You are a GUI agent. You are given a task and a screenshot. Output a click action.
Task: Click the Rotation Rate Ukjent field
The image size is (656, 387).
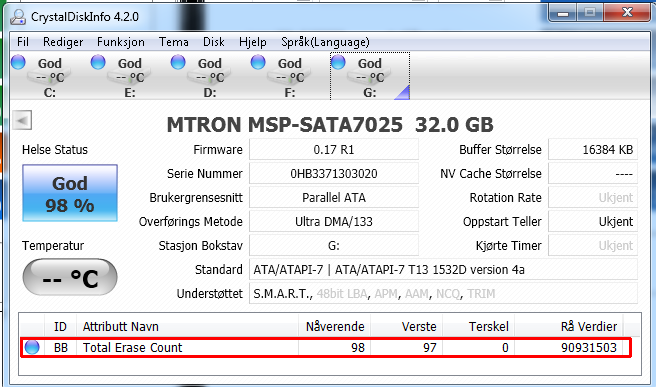pos(593,197)
